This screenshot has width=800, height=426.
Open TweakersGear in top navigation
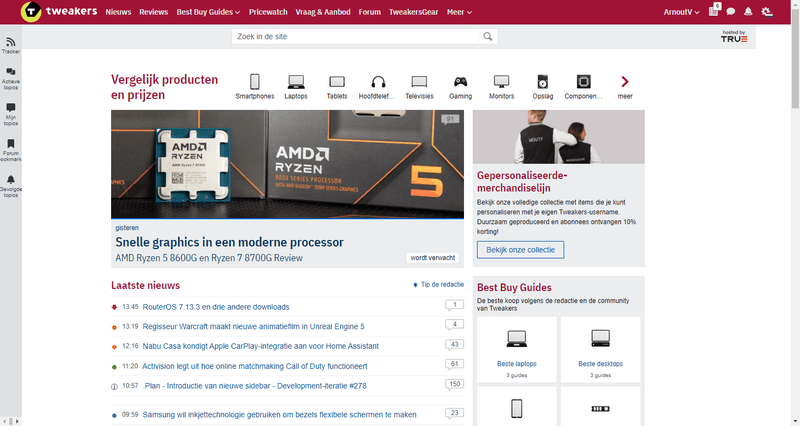(x=413, y=12)
